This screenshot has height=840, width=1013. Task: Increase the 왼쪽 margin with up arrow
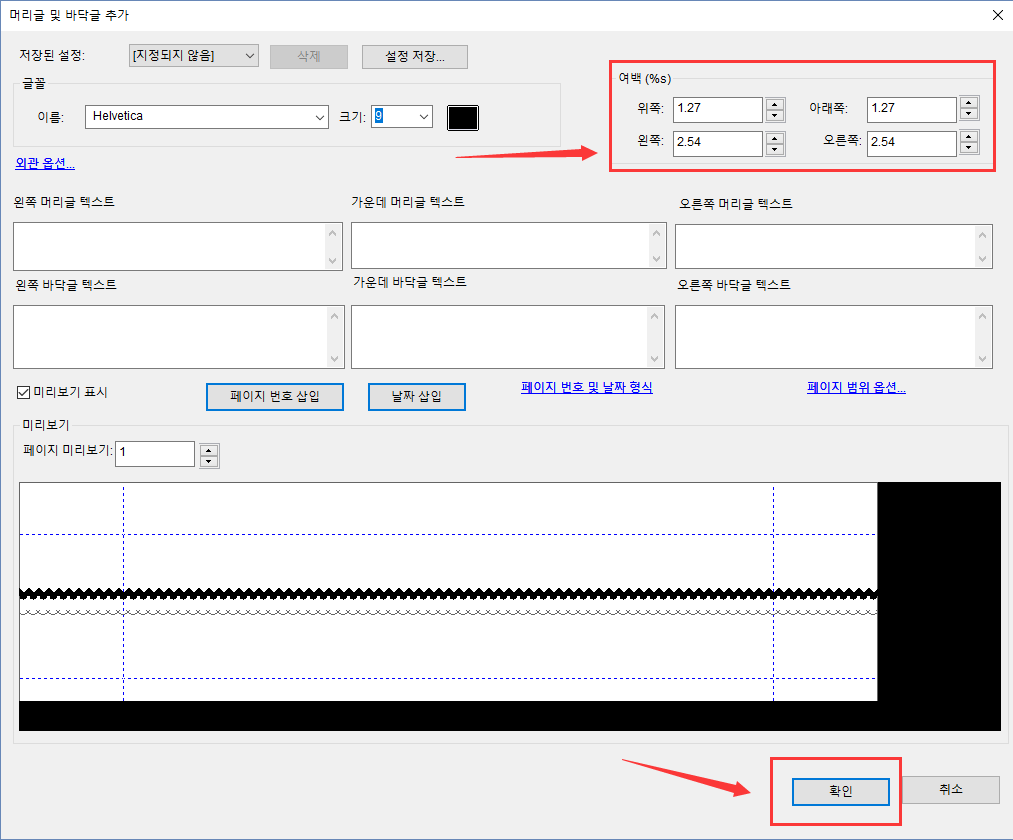click(x=775, y=138)
